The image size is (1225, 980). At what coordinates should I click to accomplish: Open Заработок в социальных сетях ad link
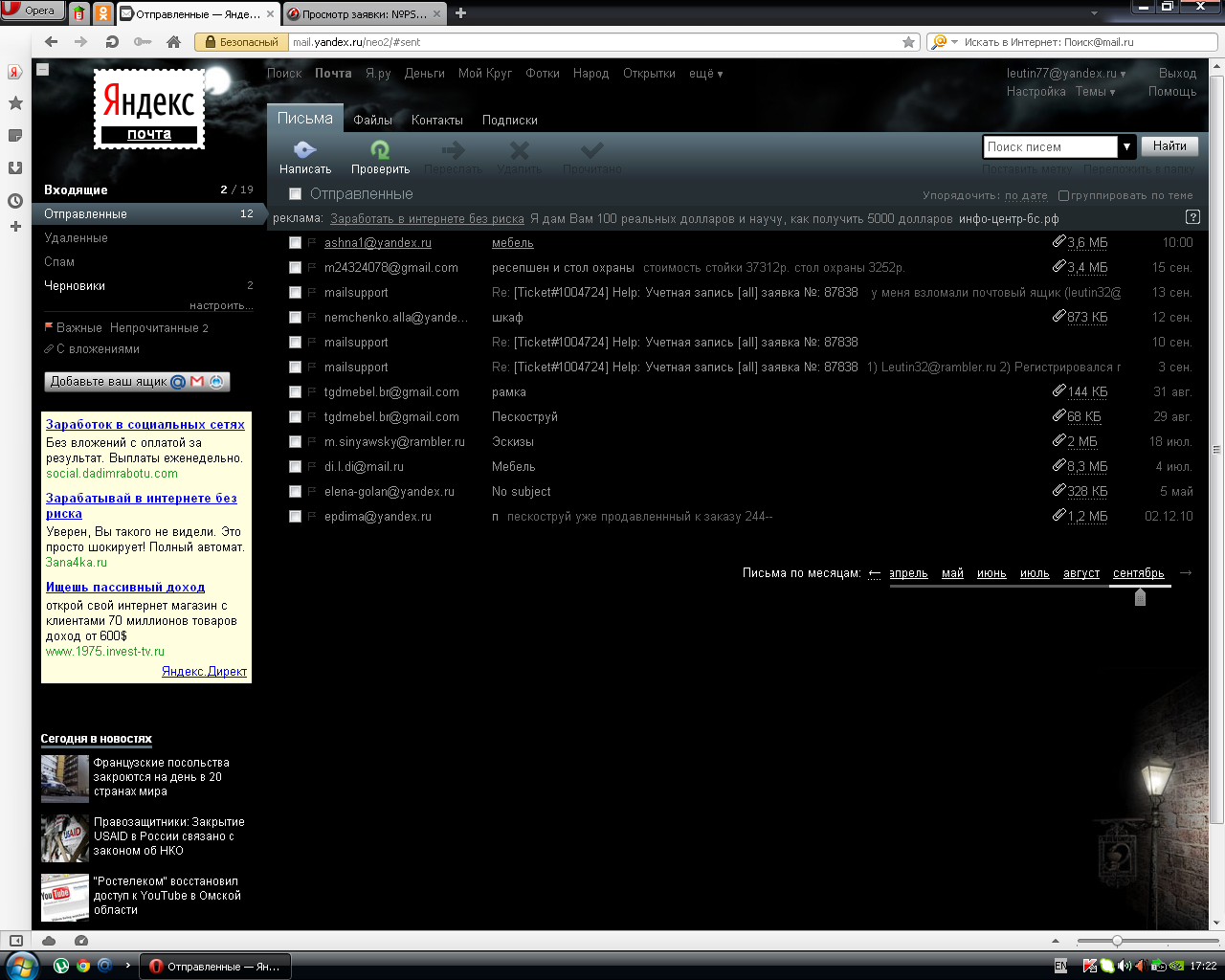[145, 424]
